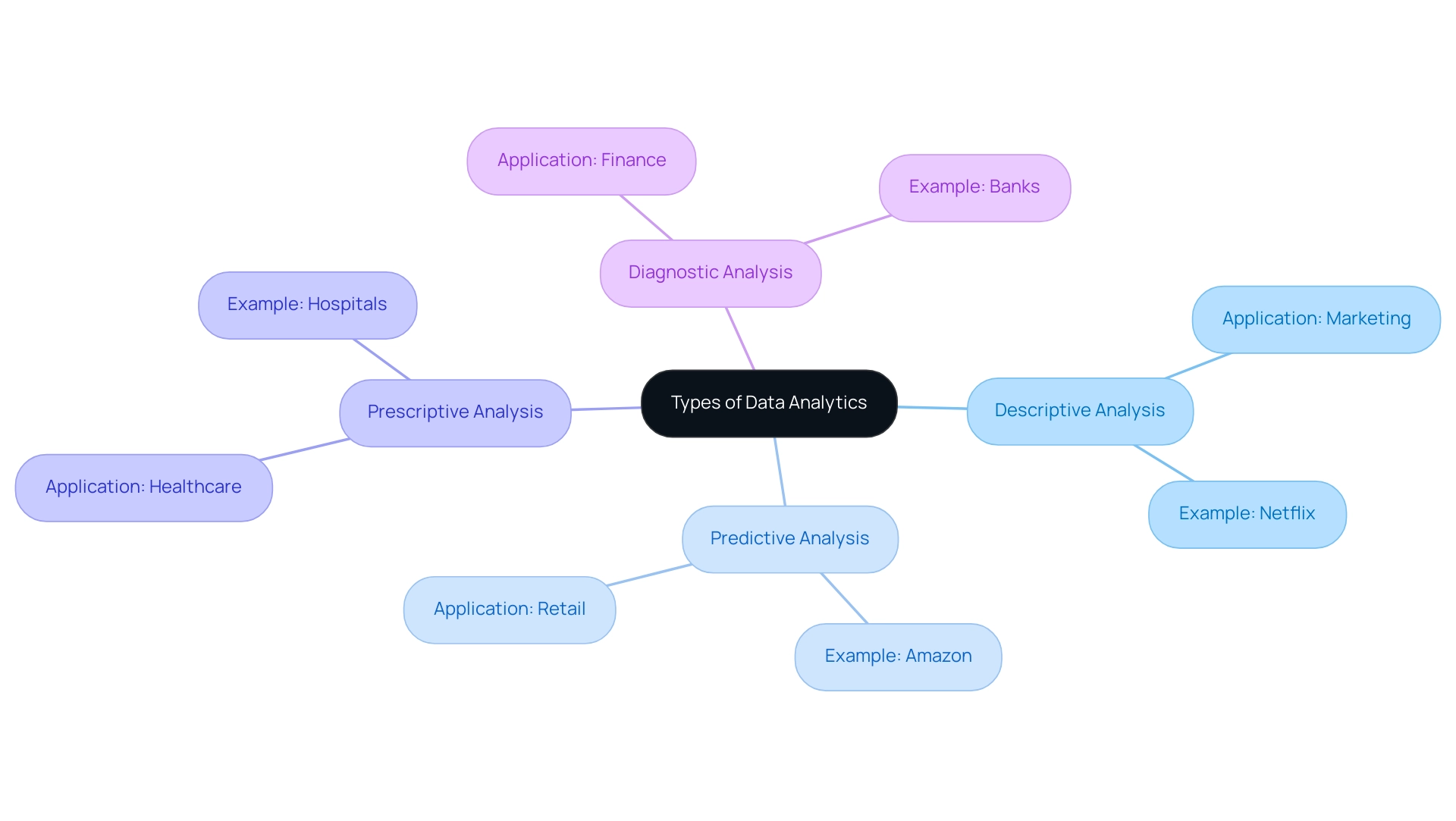The height and width of the screenshot is (821, 1456).
Task: Collapse the Prescriptive Analysis branch
Action: (455, 410)
